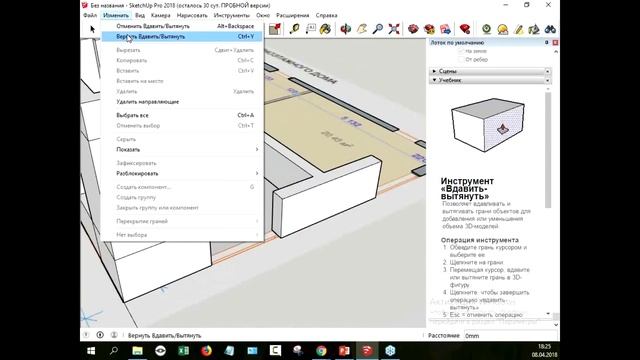Open the 'Справка' menu
Screen dimensions: 640x360
[x=327, y=15]
